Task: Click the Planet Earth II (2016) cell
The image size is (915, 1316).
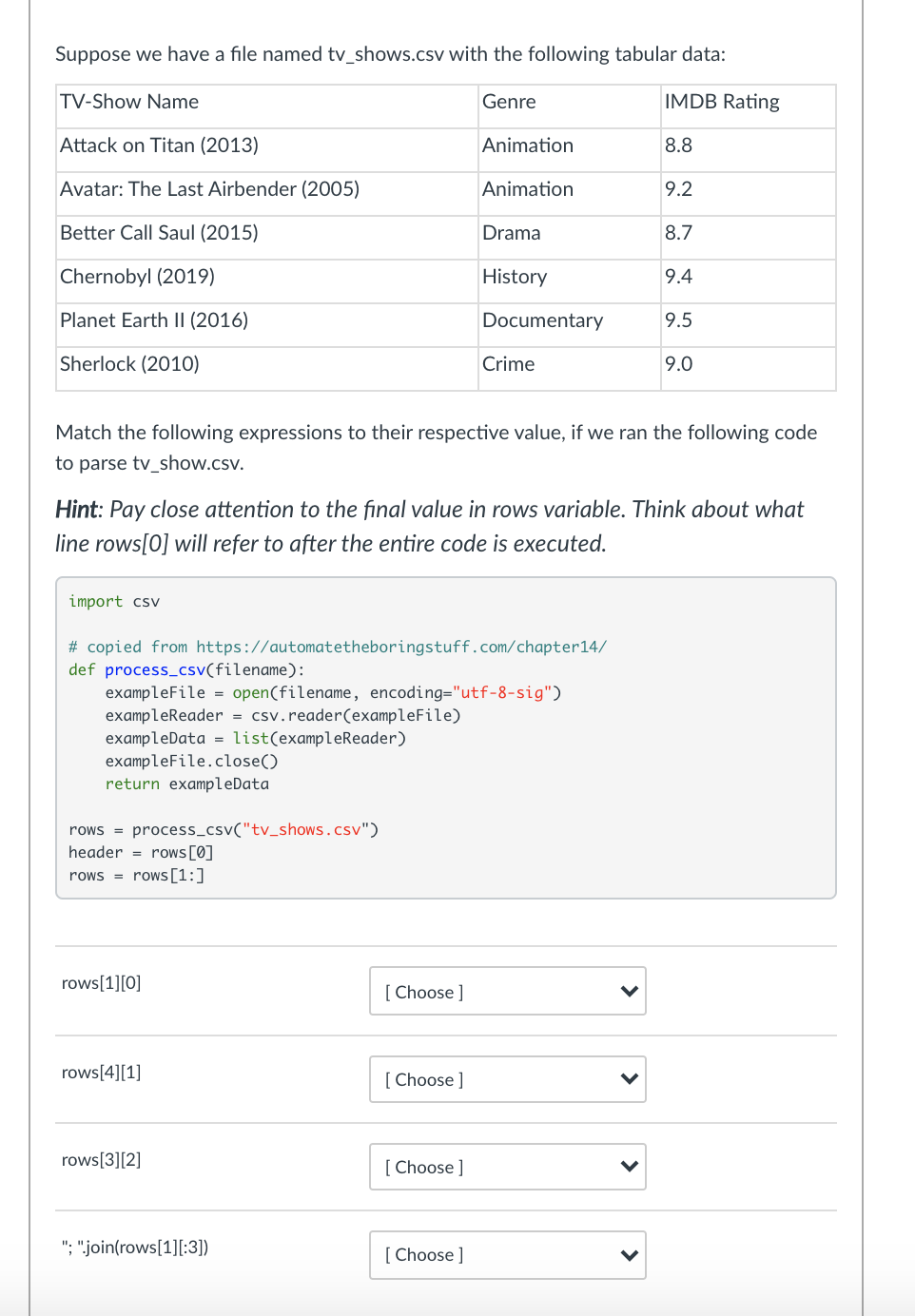Action: [153, 320]
